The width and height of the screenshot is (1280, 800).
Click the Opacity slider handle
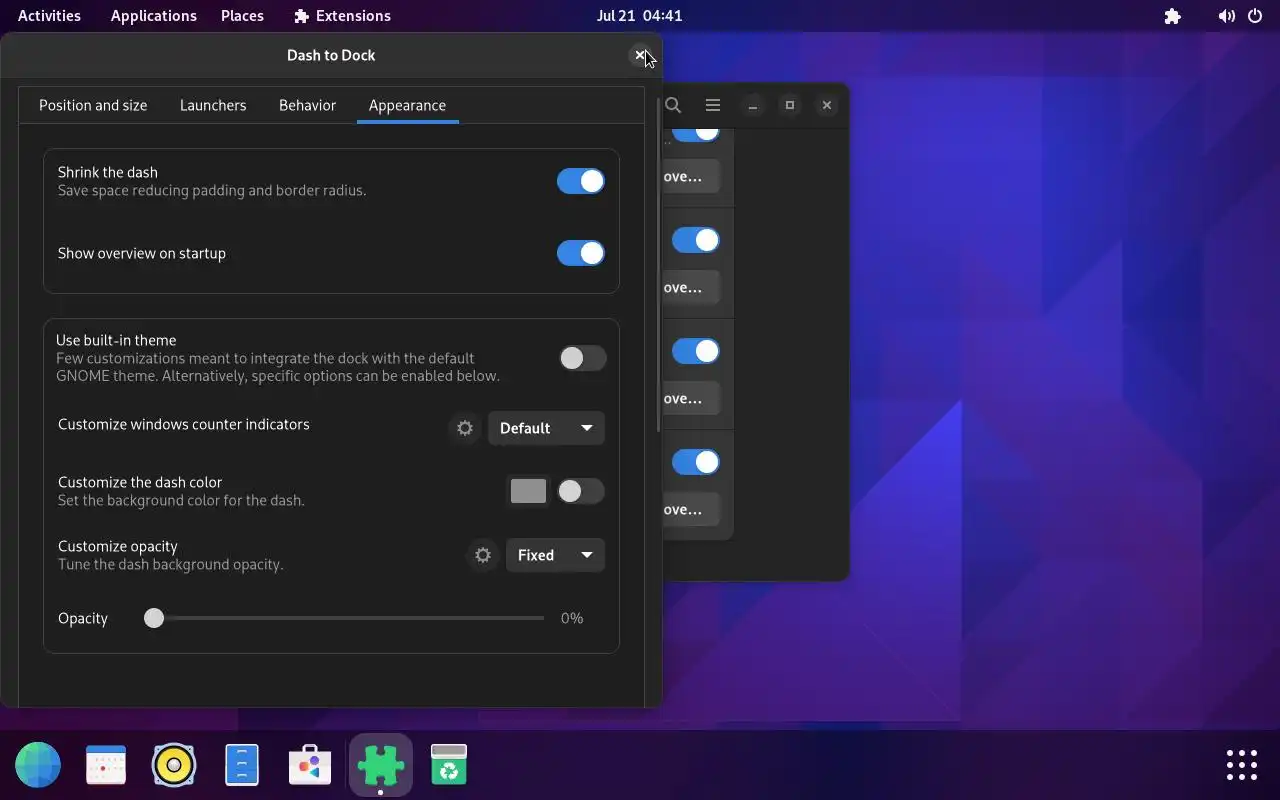(153, 618)
